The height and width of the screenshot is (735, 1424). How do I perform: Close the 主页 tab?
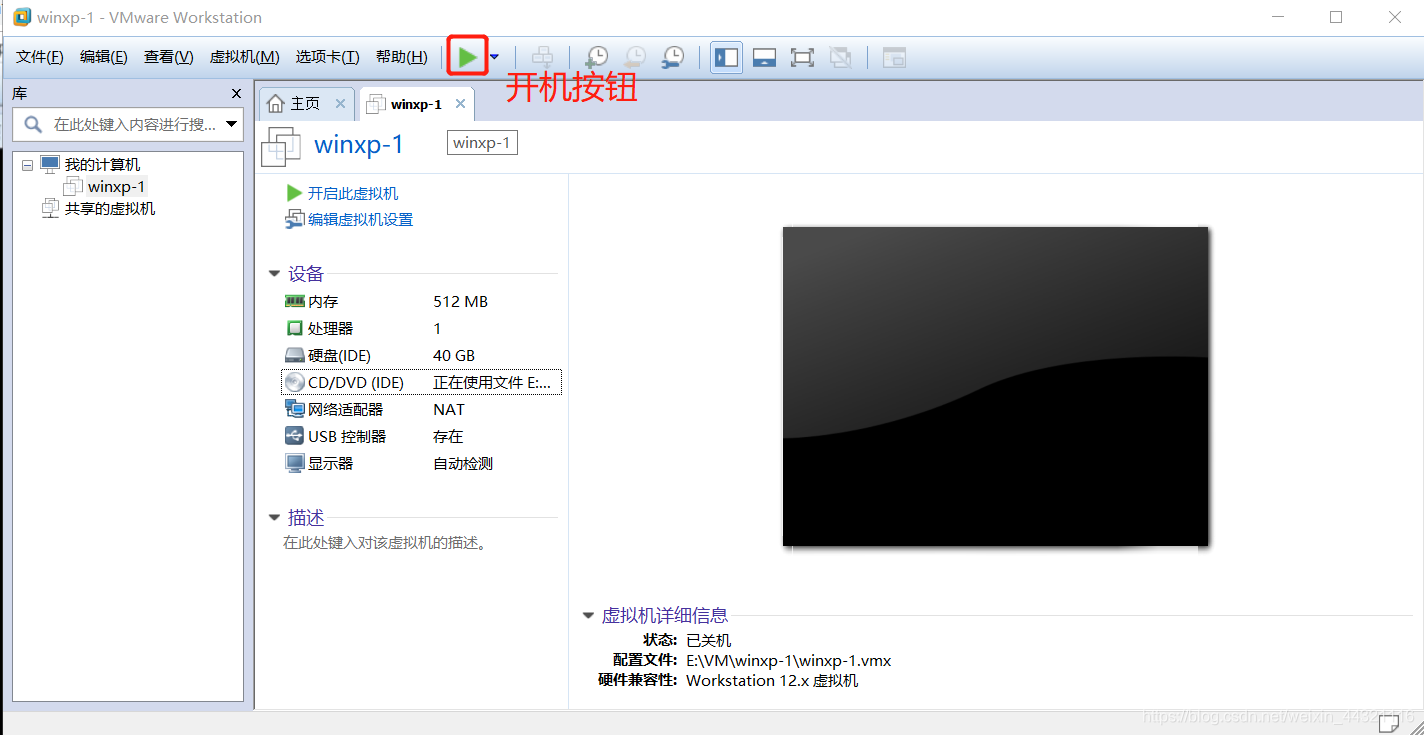click(340, 104)
